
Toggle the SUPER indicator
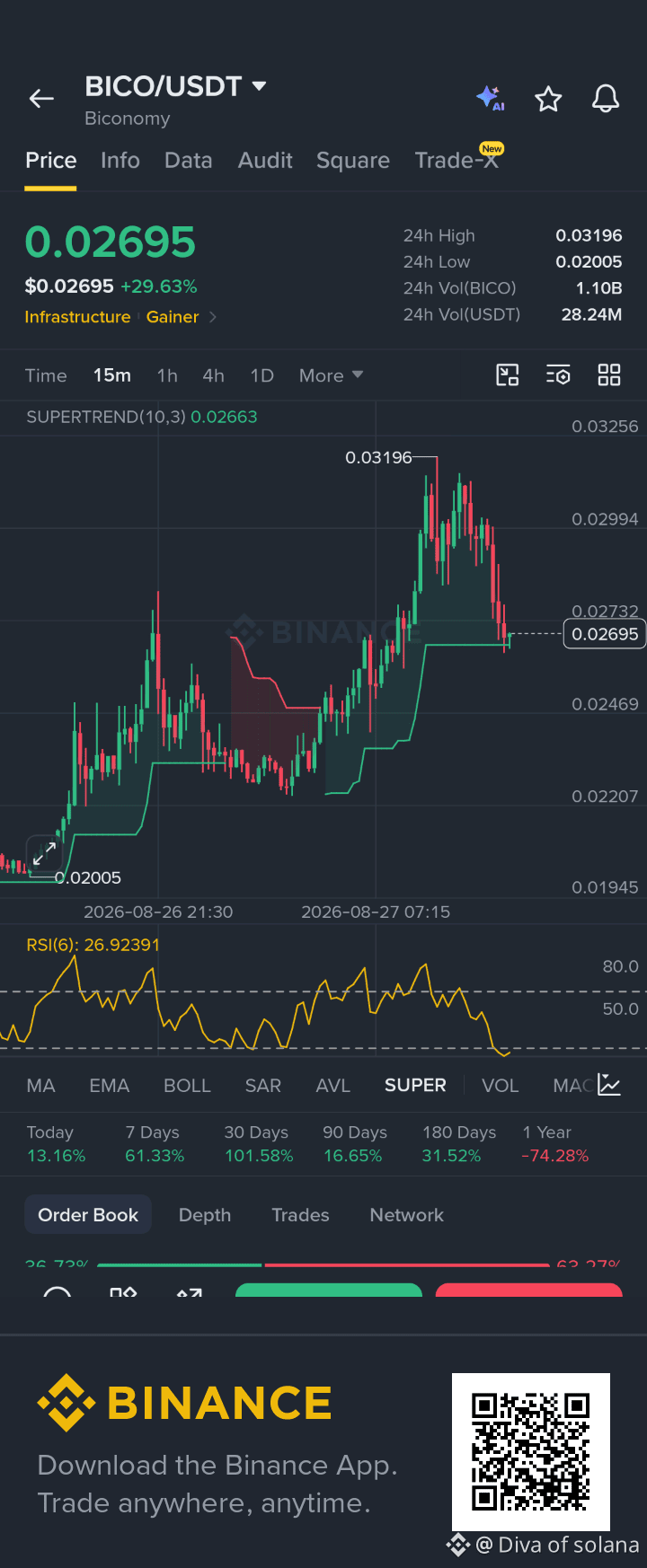[x=415, y=1086]
